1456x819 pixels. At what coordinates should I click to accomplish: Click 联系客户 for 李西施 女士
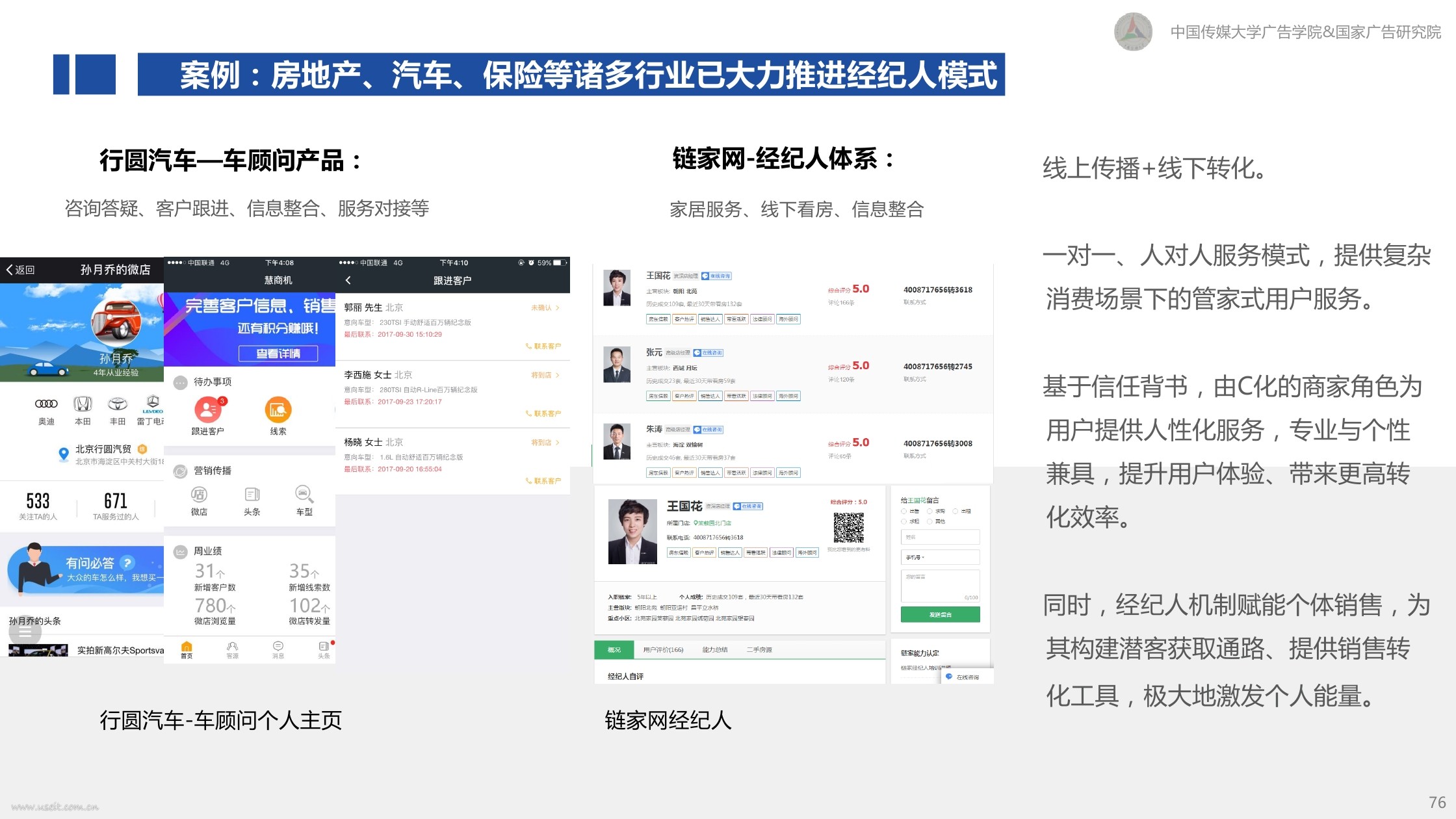coord(543,414)
